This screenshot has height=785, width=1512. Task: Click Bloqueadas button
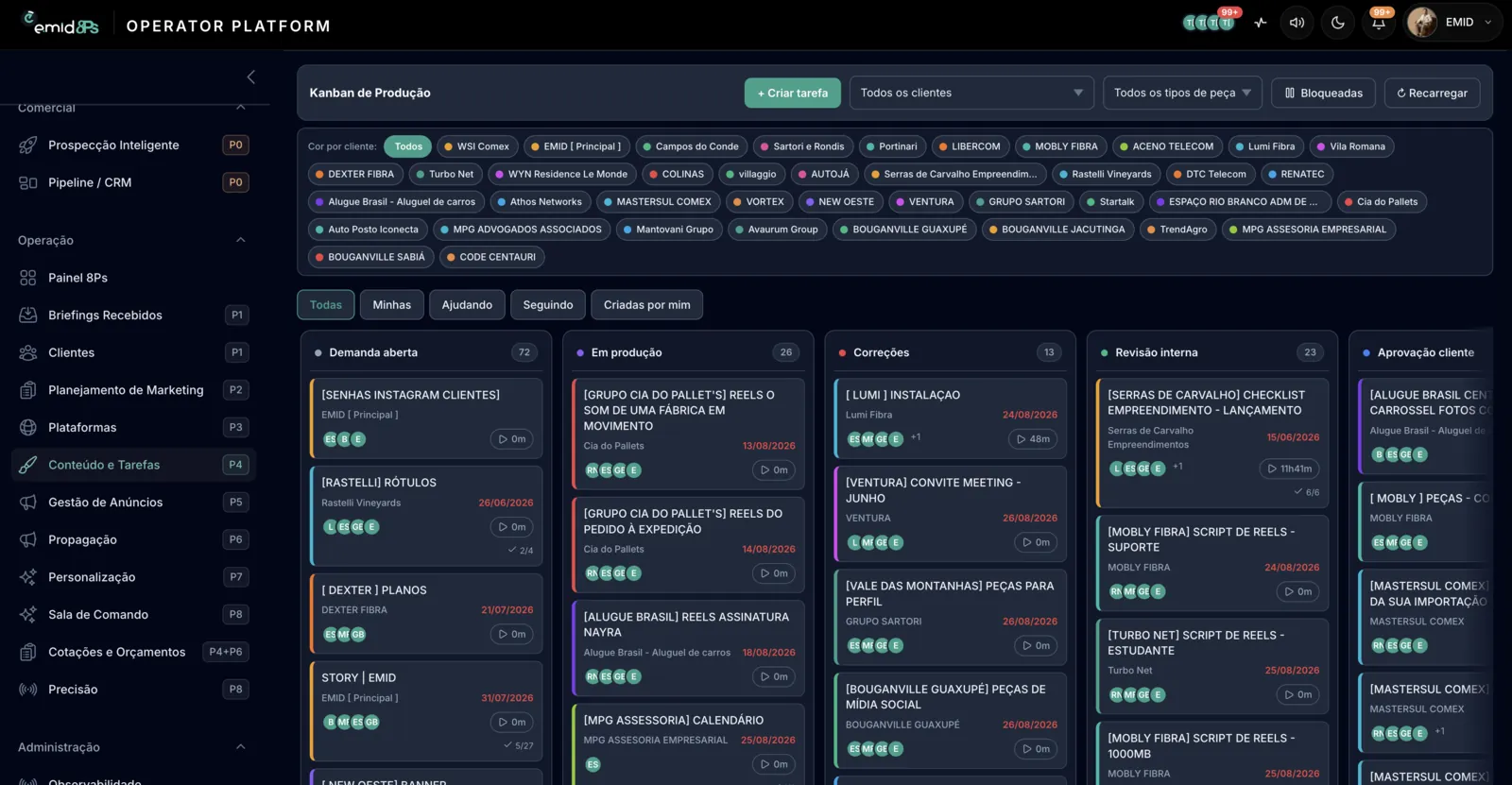click(x=1323, y=93)
